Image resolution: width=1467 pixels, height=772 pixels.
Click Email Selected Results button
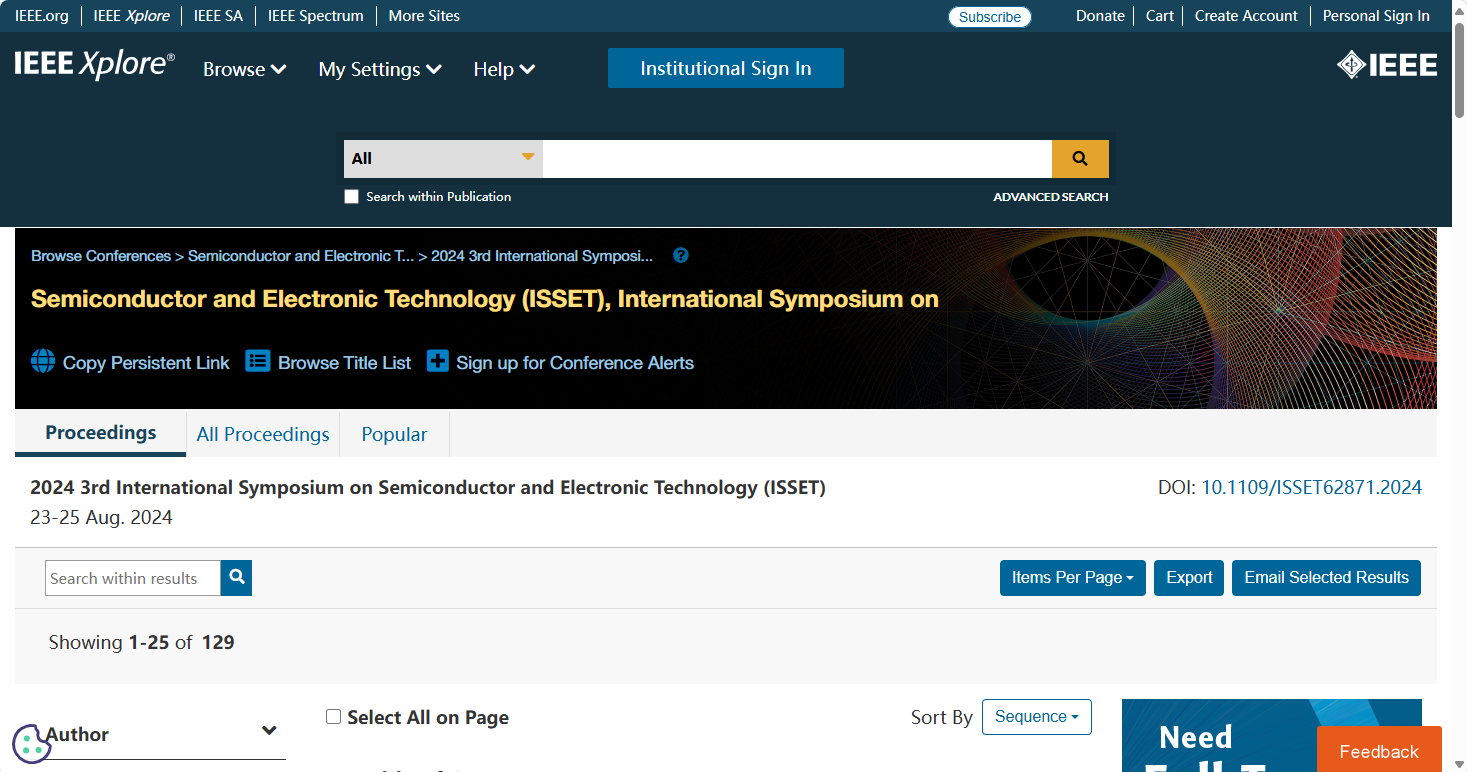tap(1326, 578)
